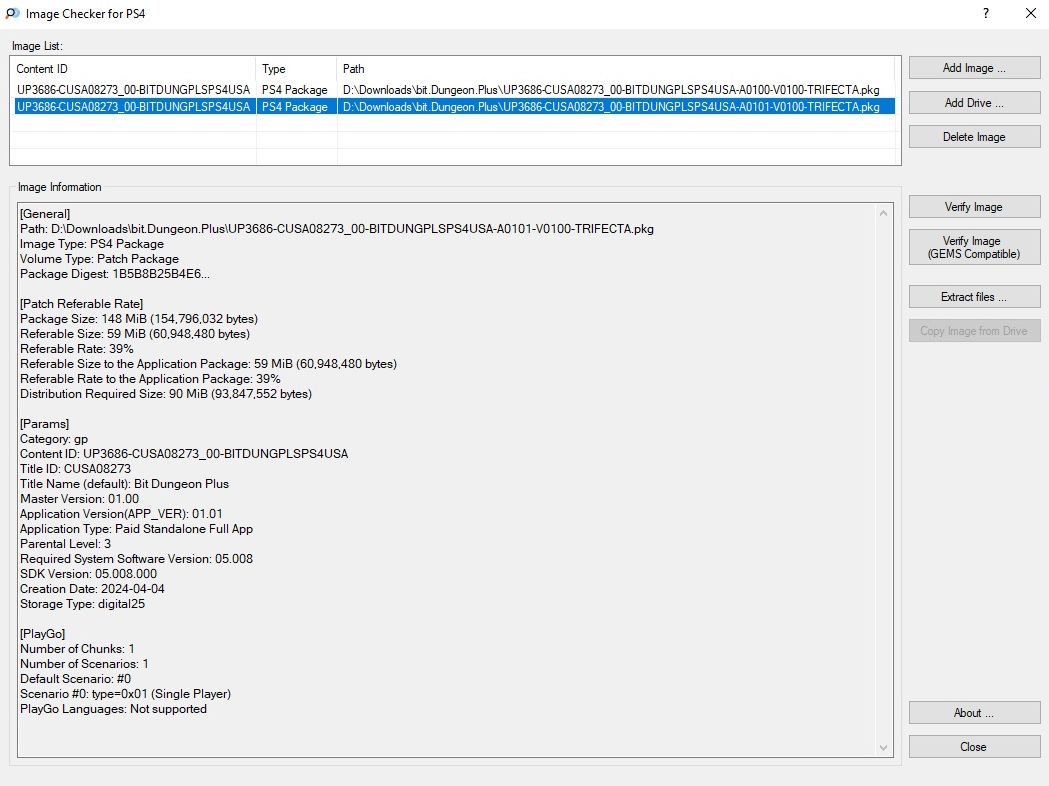
Task: Click the Storage Type: digital25 line
Action: [82, 604]
